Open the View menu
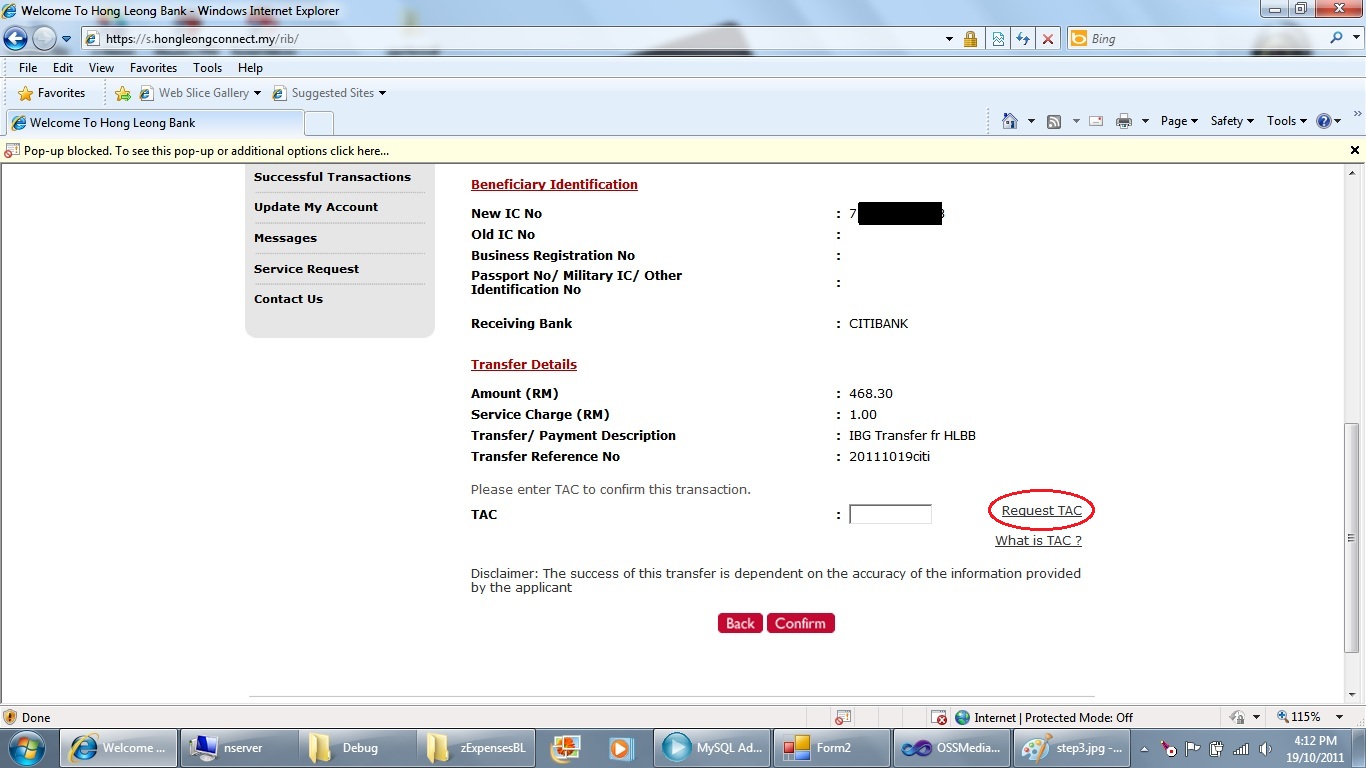The image size is (1366, 768). pyautogui.click(x=101, y=68)
